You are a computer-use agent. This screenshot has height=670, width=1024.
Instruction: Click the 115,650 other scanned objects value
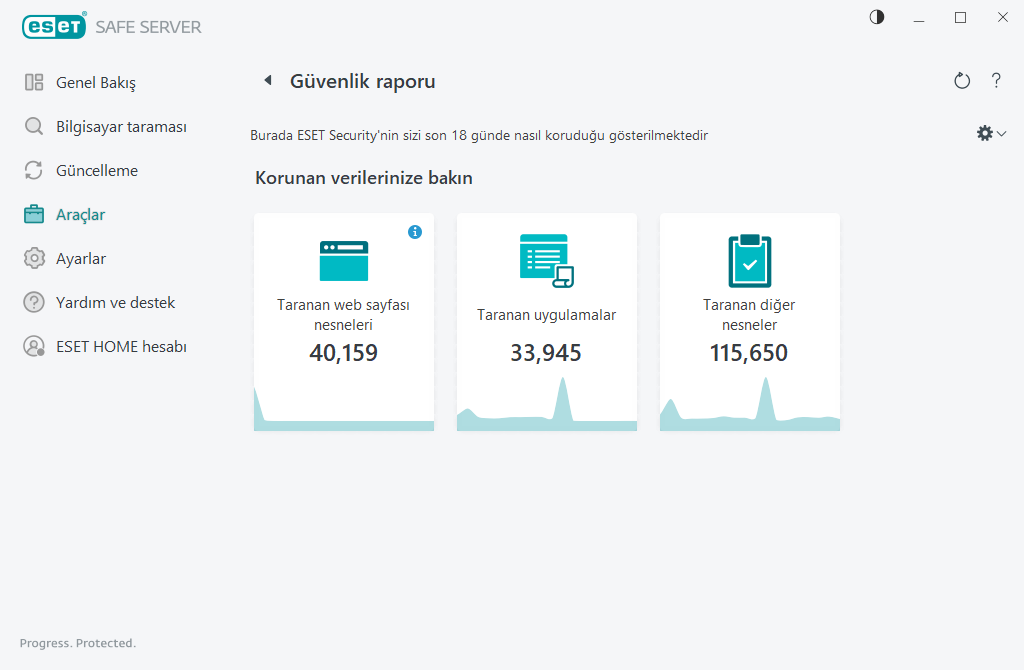coord(749,353)
